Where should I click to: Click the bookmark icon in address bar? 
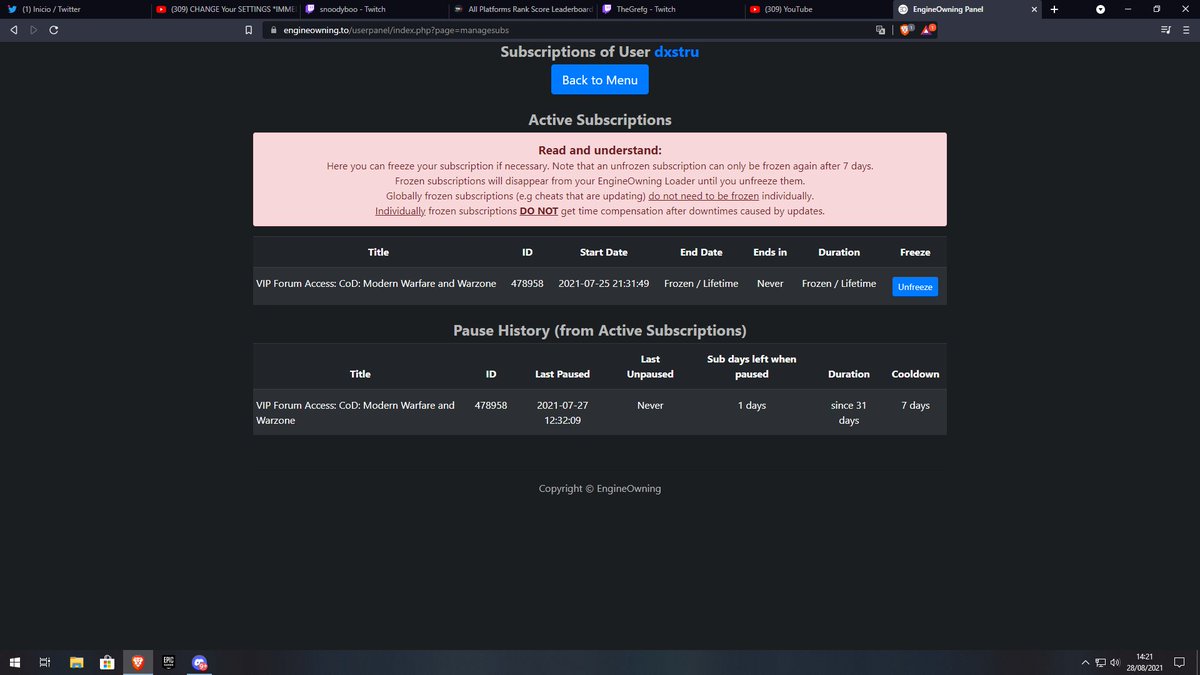pos(249,30)
